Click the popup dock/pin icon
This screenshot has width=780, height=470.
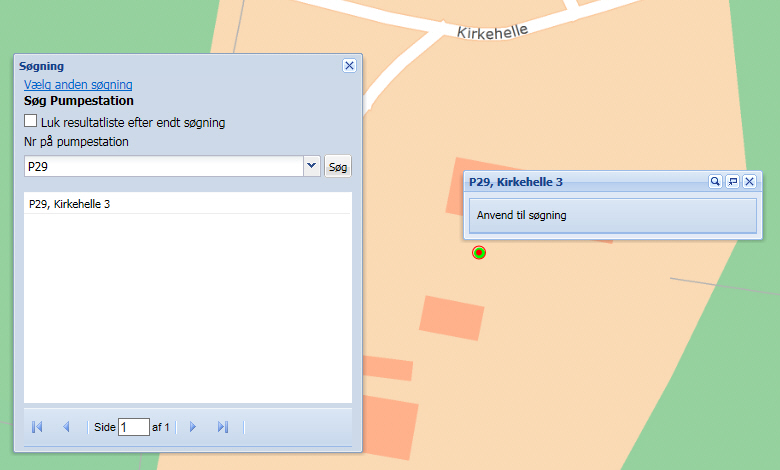click(x=732, y=182)
